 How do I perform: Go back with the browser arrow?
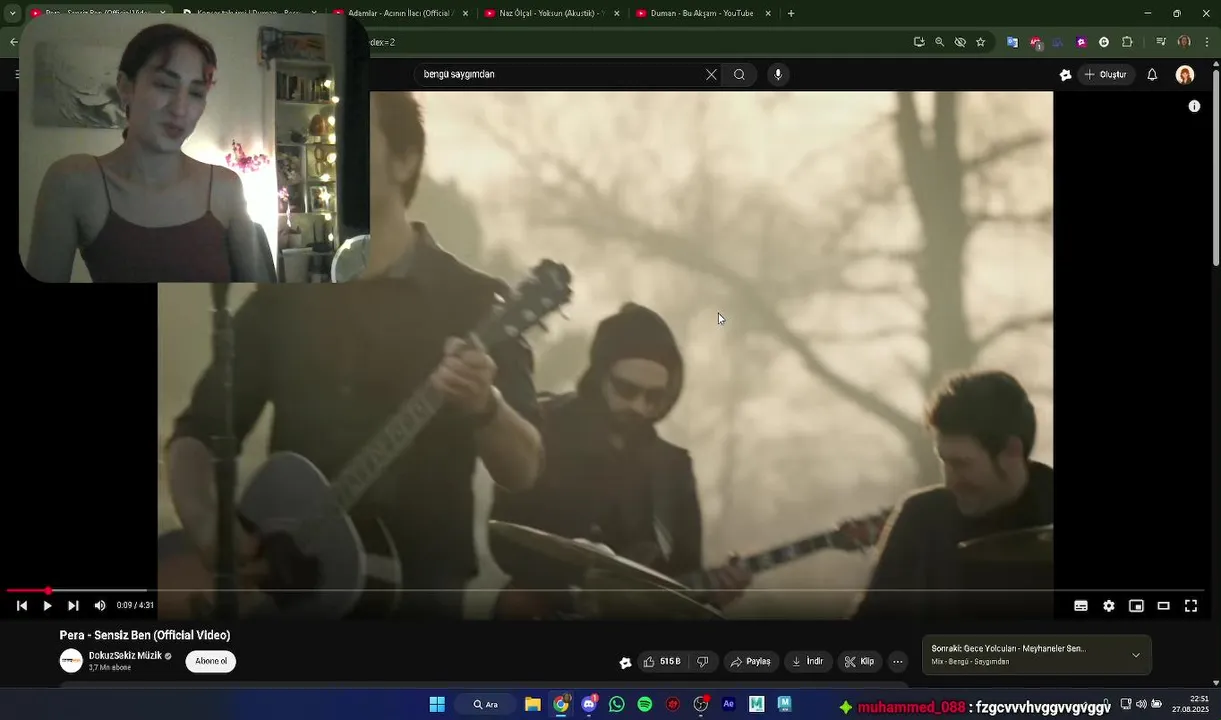(13, 42)
